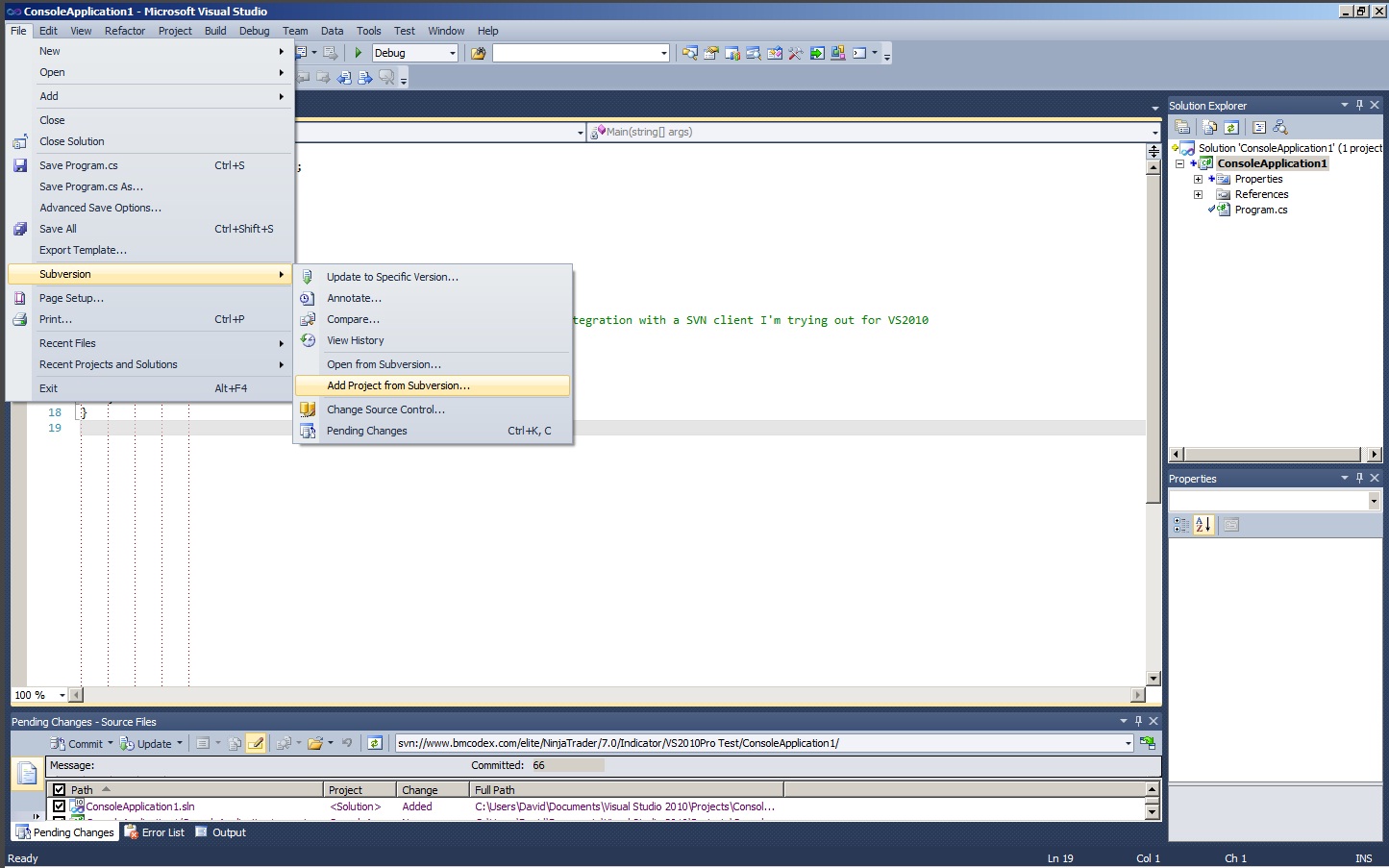The image size is (1389, 868).
Task: Click the Find in Files folder icon
Action: (x=478, y=53)
